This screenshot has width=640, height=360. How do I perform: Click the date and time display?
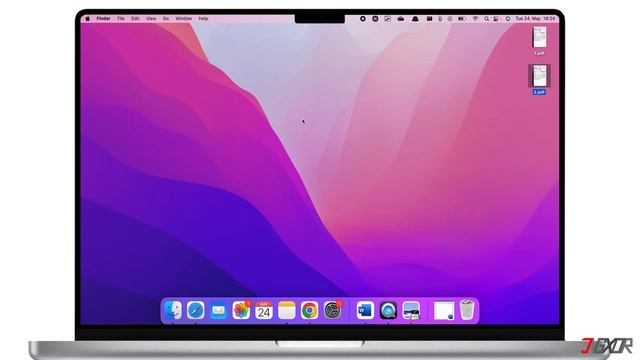[x=535, y=19]
